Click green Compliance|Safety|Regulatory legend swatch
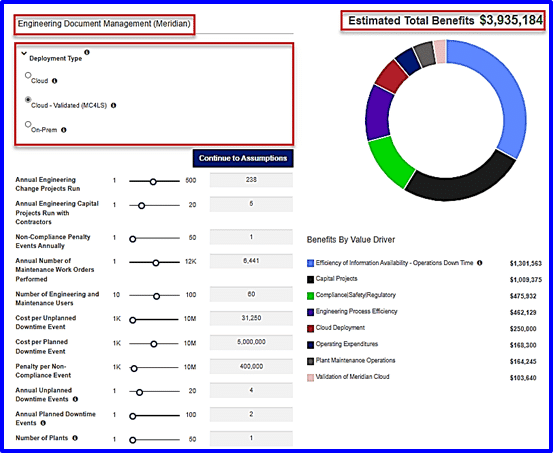This screenshot has height=453, width=553. click(x=310, y=296)
